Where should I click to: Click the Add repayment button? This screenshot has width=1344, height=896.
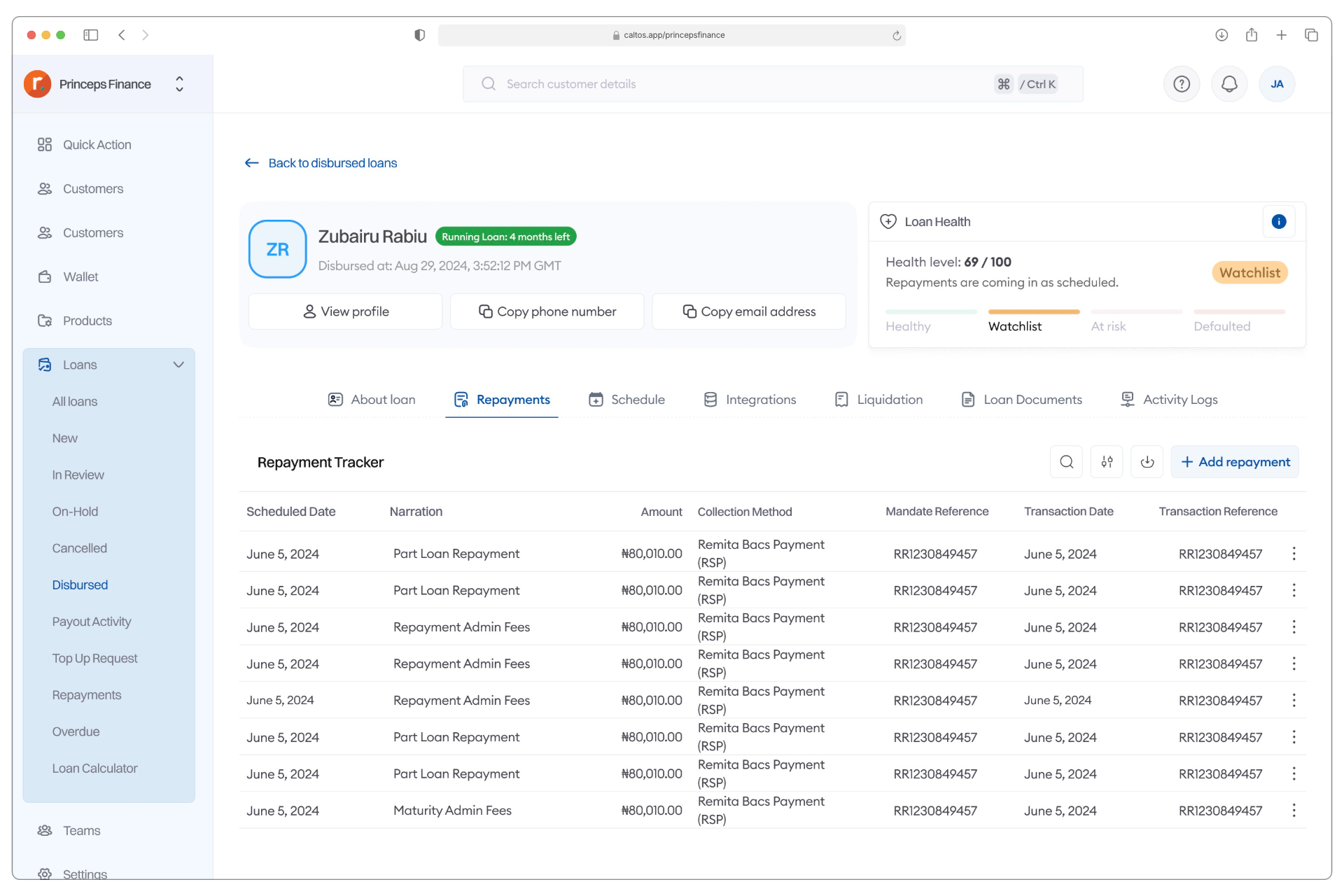point(1235,462)
